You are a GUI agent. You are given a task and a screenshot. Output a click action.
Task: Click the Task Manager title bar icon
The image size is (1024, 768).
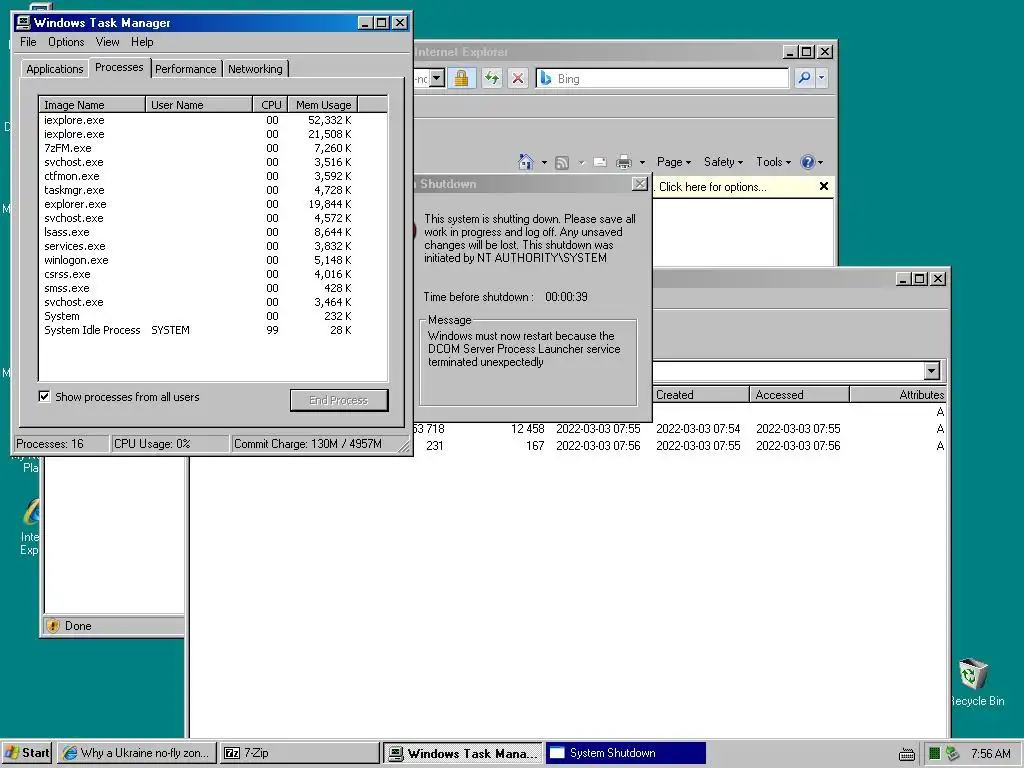pyautogui.click(x=24, y=23)
